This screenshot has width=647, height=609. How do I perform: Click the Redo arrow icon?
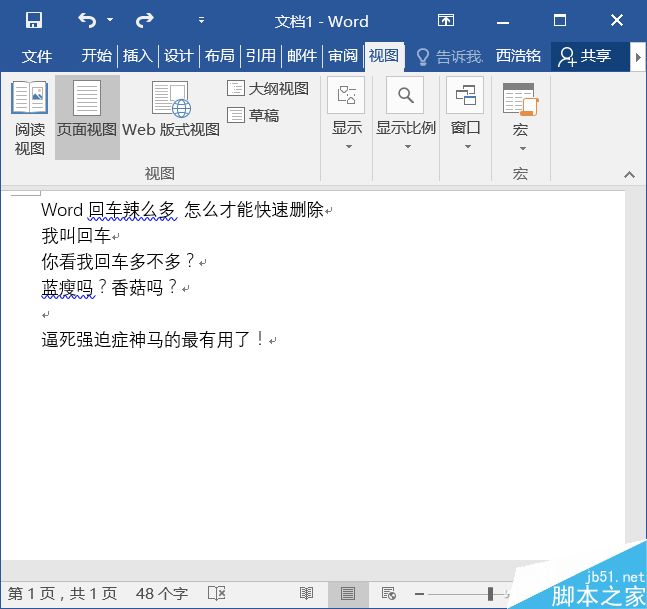pos(144,20)
